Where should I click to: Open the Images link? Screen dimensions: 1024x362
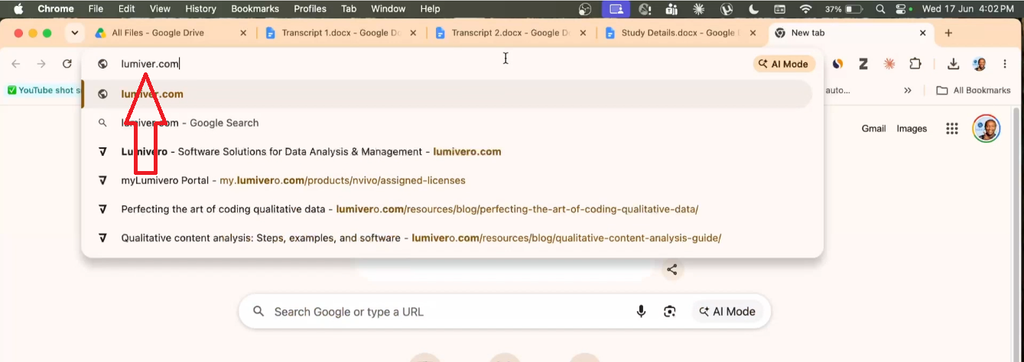pyautogui.click(x=911, y=129)
